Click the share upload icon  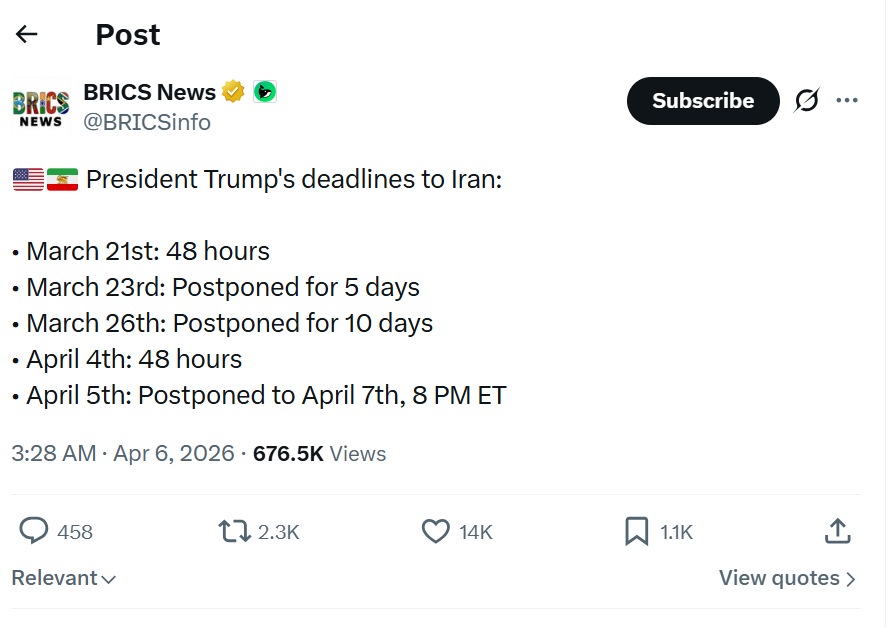coord(837,531)
